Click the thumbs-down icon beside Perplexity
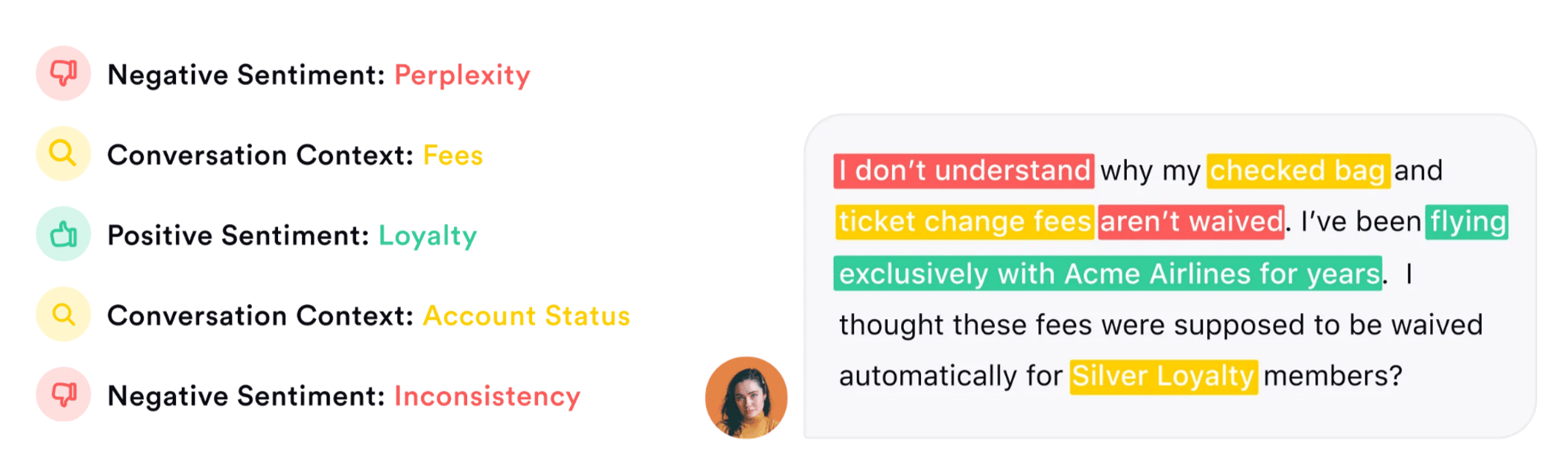Screen dimensions: 1568x459 [x=63, y=73]
